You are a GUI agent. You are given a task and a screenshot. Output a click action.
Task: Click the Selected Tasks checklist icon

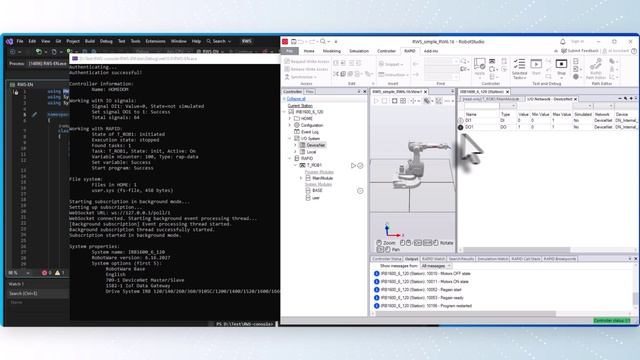coord(520,64)
